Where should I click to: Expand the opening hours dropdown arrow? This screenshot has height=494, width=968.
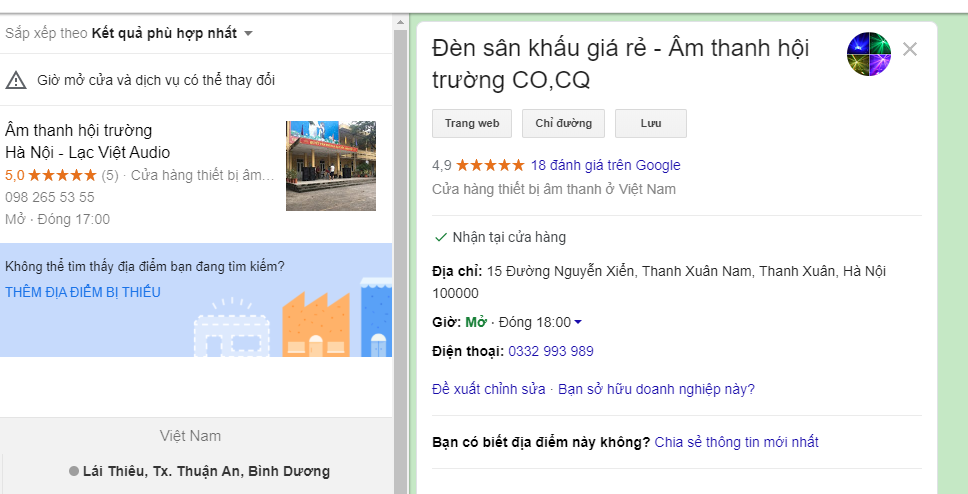tap(578, 322)
